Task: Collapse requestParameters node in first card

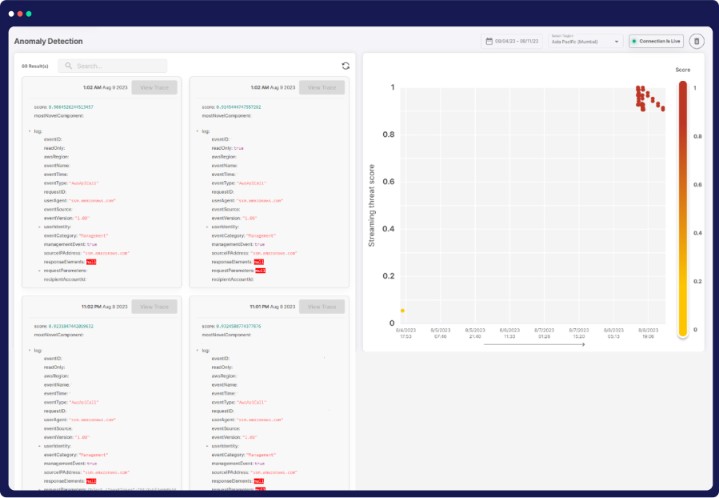Action: pyautogui.click(x=38, y=270)
